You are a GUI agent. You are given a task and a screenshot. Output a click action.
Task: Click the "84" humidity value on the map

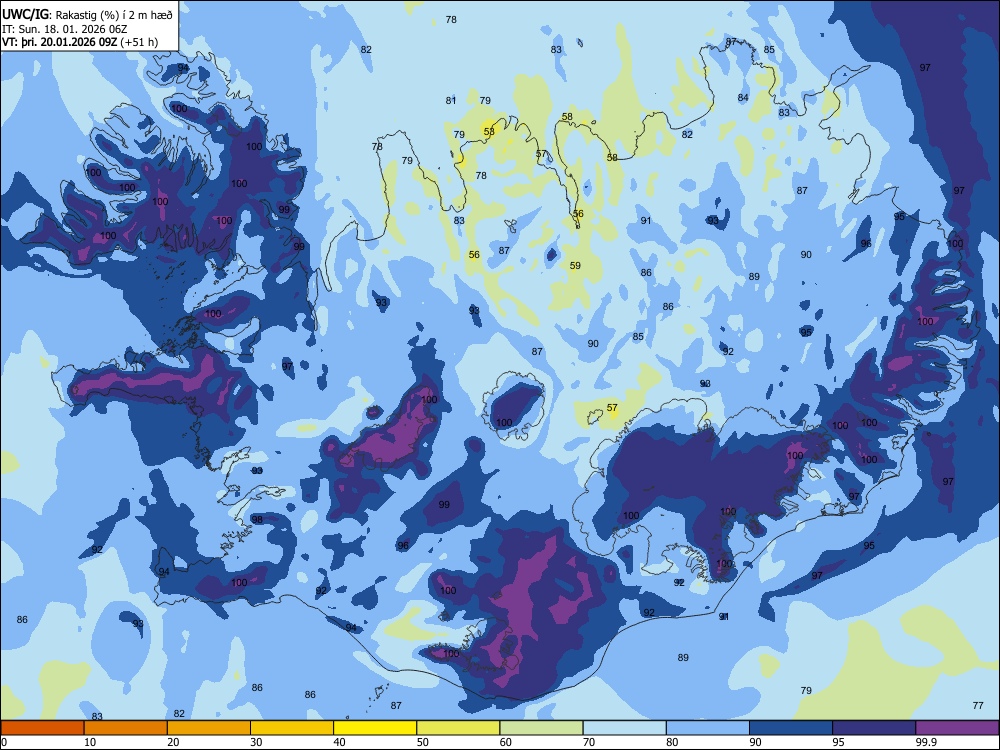coord(743,98)
